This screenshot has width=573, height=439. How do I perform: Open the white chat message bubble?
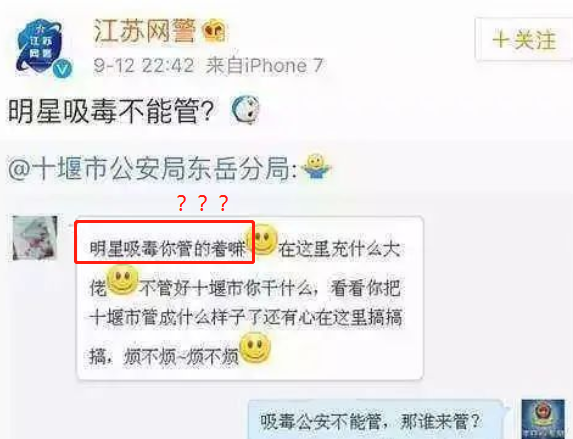click(250, 298)
